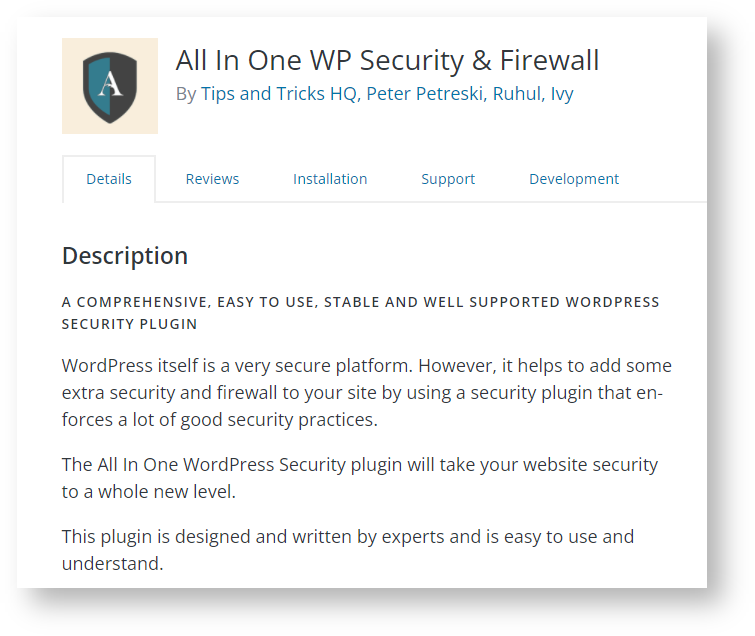The width and height of the screenshot is (755, 636).
Task: Click the shield plugin logo icon
Action: click(110, 86)
